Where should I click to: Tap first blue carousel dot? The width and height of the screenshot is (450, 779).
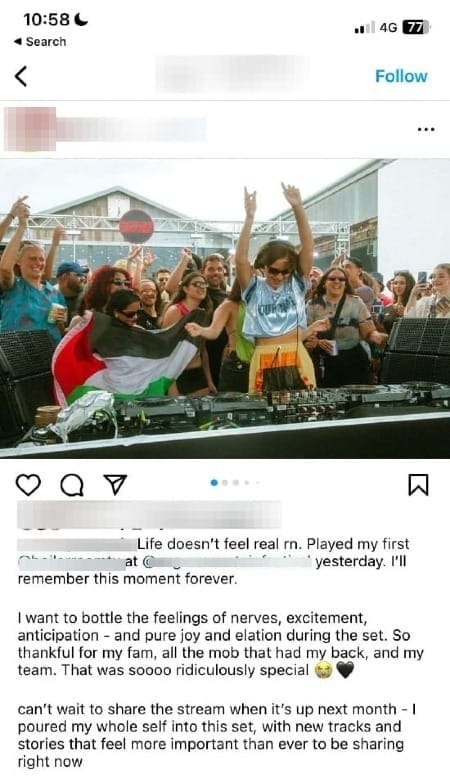point(214,482)
